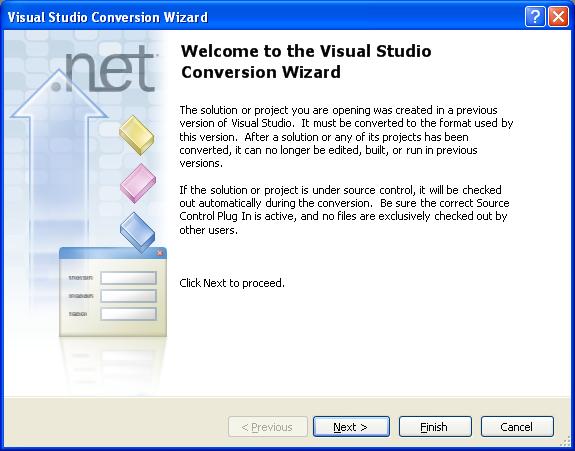Click the second field in form illustration

tap(128, 296)
